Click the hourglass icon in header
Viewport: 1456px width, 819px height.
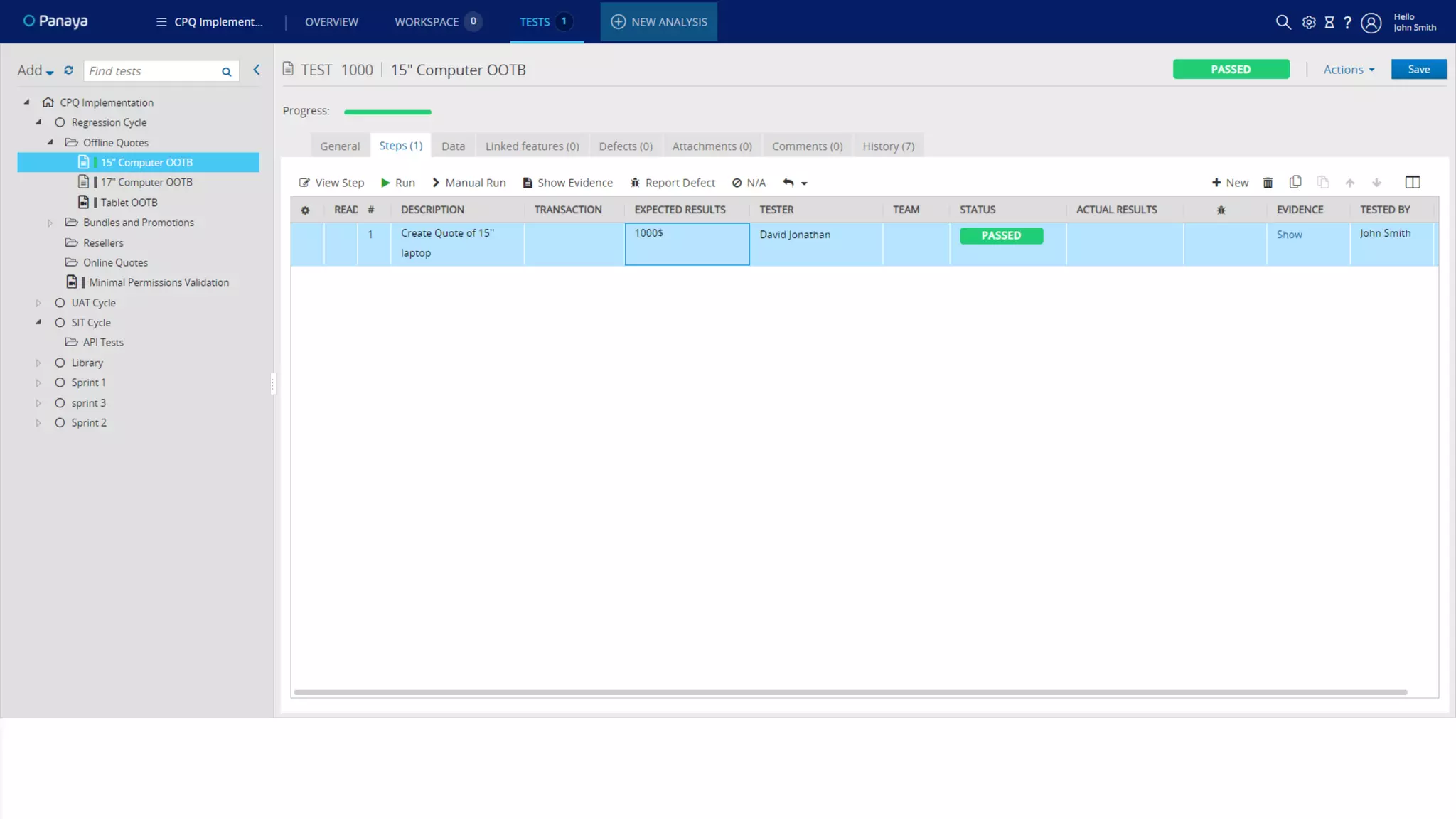tap(1329, 22)
